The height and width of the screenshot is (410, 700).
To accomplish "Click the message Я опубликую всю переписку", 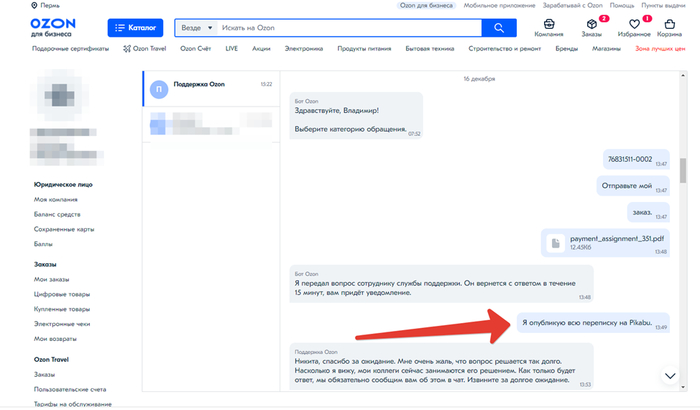I will 593,322.
